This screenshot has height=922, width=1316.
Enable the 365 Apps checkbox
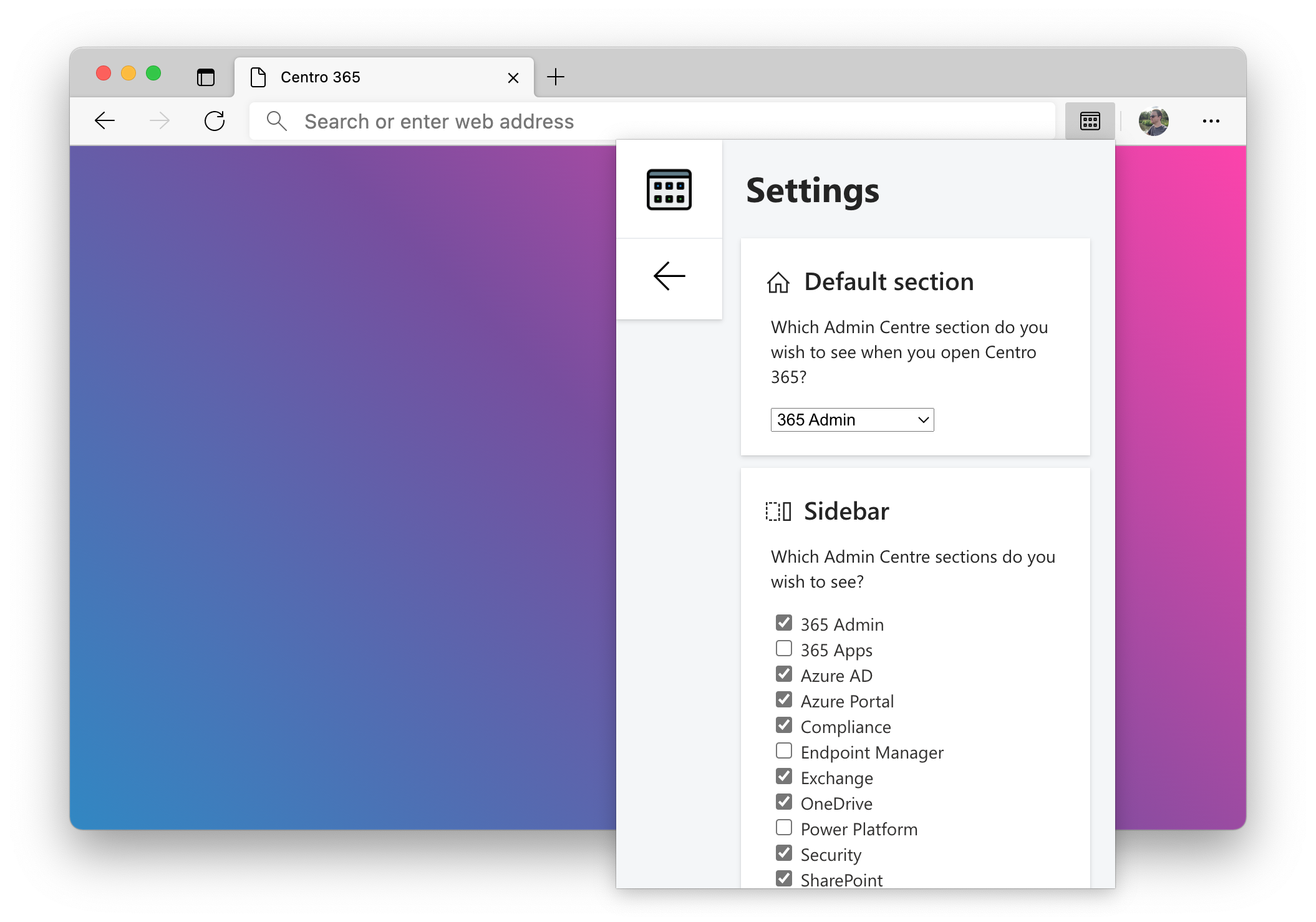[x=784, y=649]
